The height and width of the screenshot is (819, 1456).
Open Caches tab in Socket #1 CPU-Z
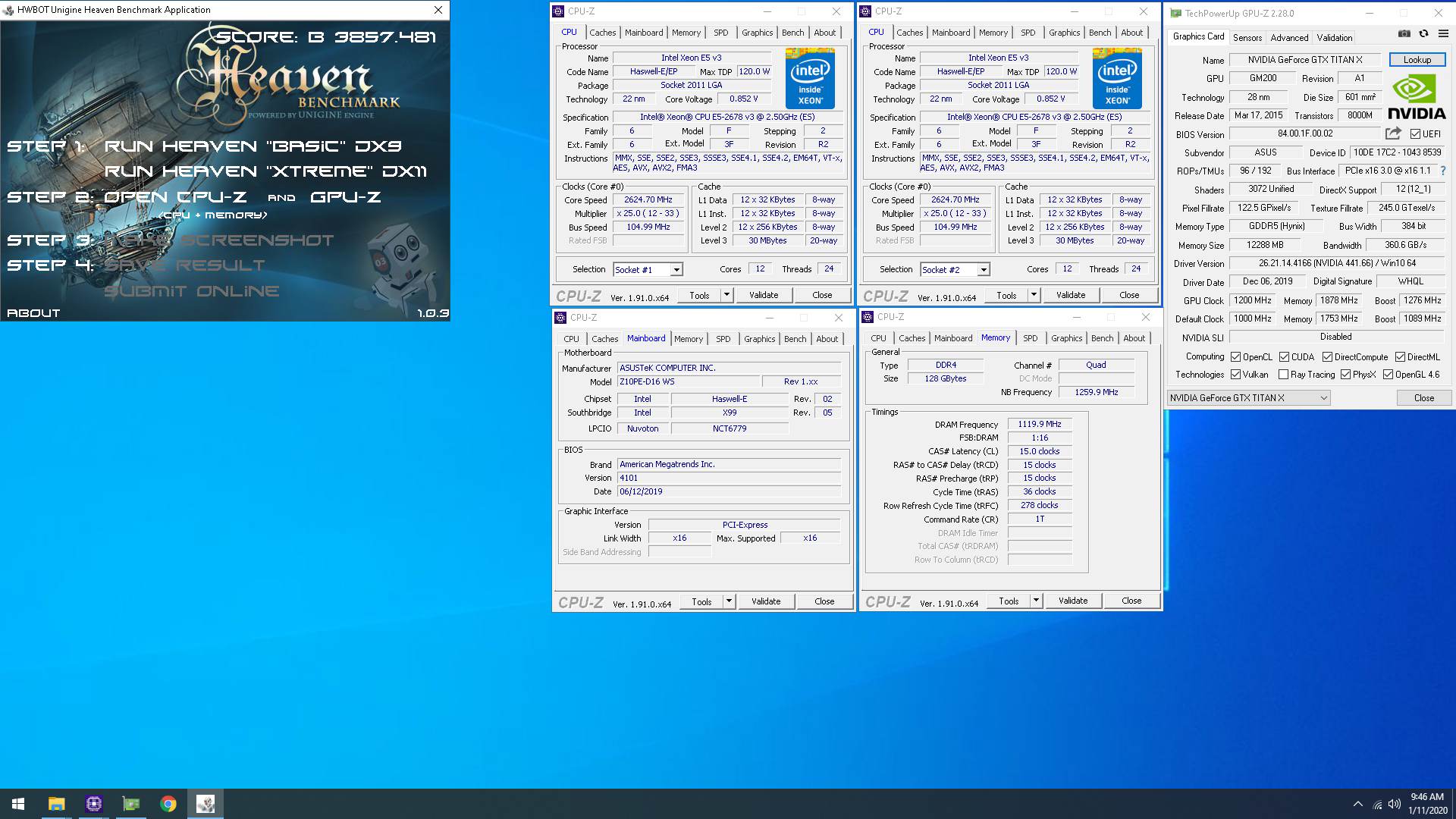point(602,33)
